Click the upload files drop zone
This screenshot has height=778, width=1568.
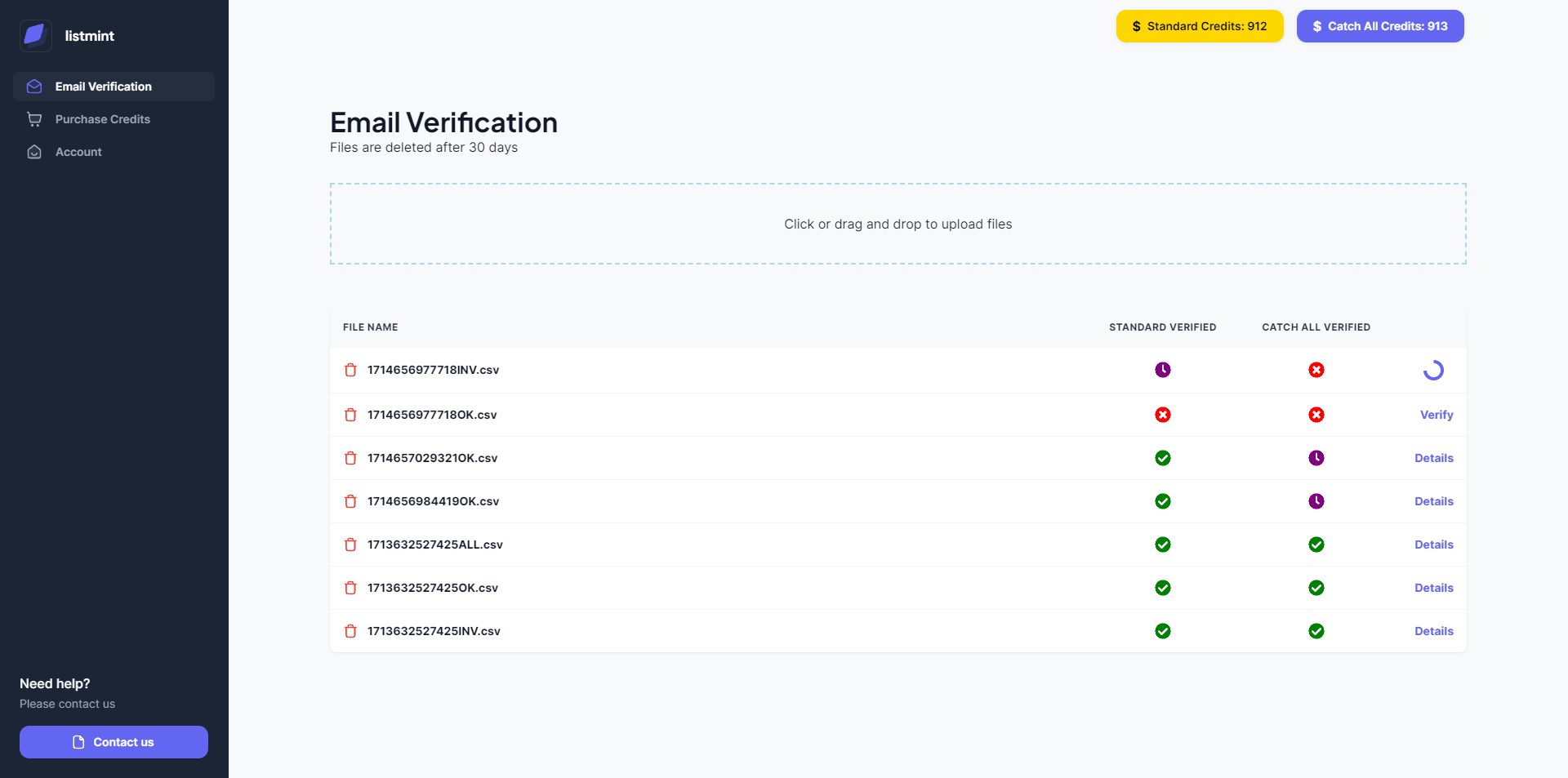pyautogui.click(x=898, y=224)
